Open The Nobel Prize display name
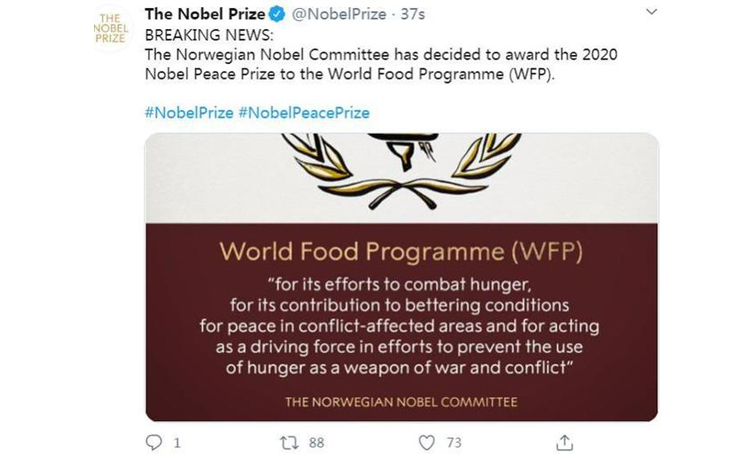This screenshot has width=756, height=462. point(206,14)
